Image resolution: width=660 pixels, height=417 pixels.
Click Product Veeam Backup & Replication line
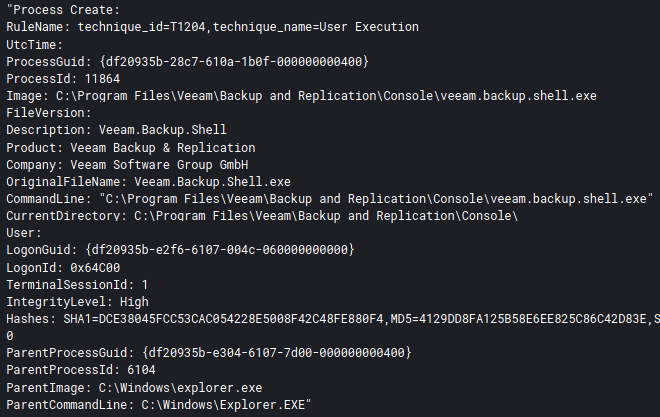point(130,148)
